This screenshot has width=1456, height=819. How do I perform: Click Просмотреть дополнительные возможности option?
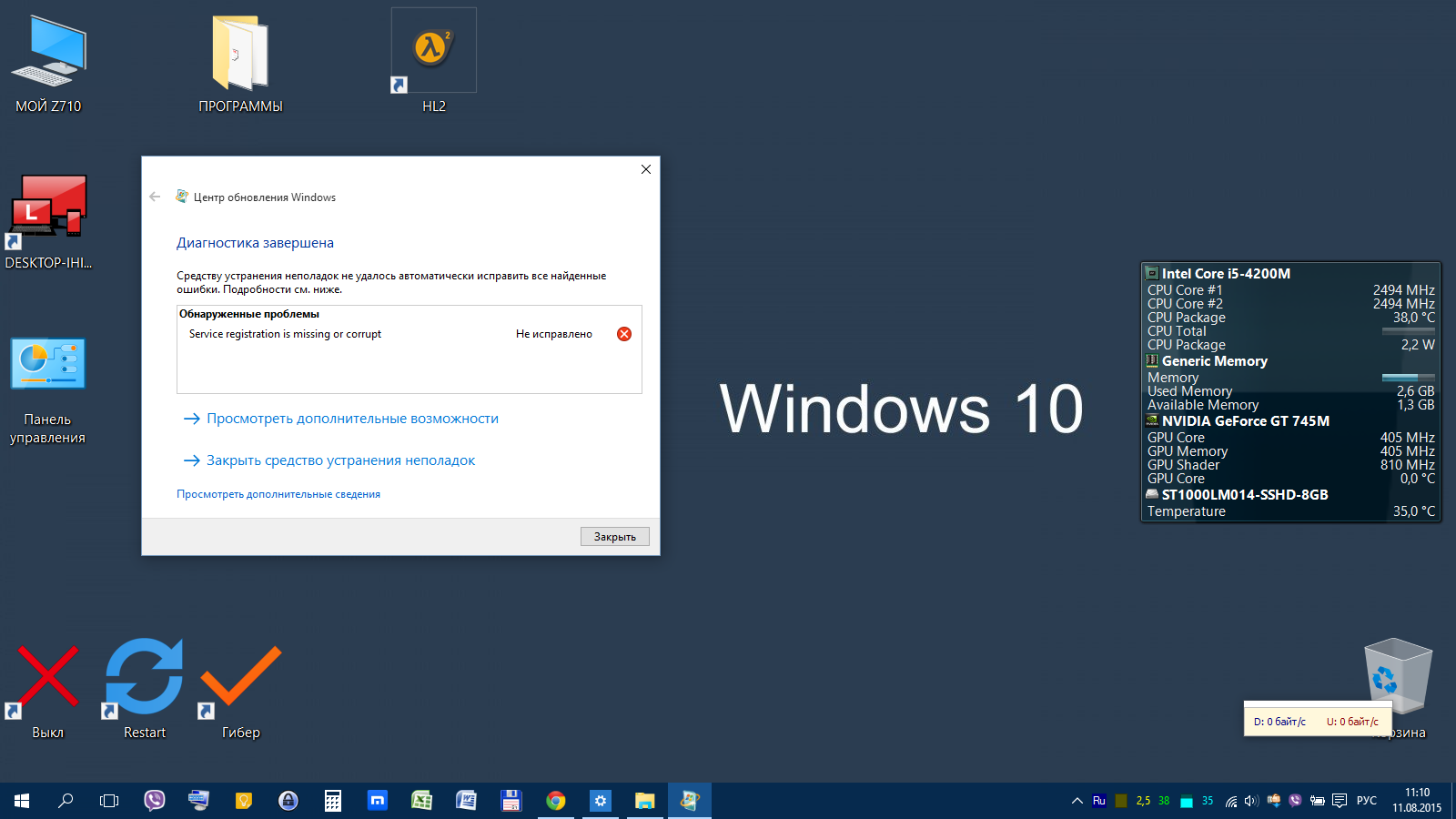pos(352,419)
